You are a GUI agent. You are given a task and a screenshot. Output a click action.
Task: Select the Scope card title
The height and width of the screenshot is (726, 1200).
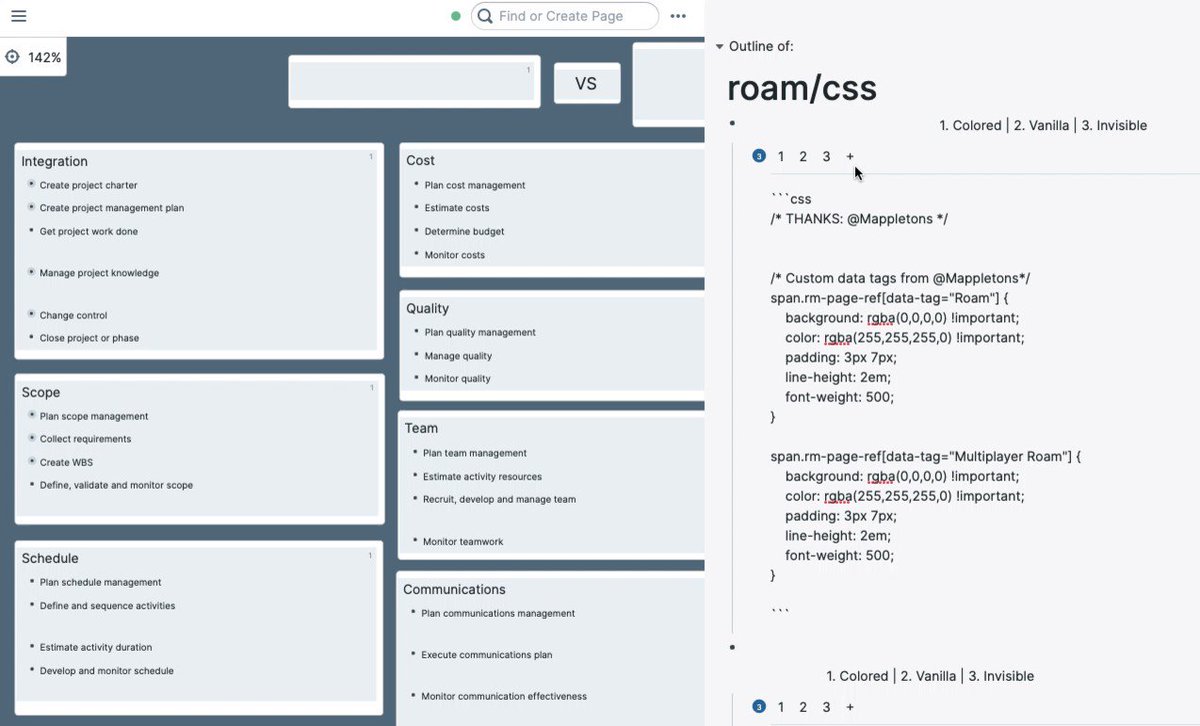pyautogui.click(x=41, y=392)
